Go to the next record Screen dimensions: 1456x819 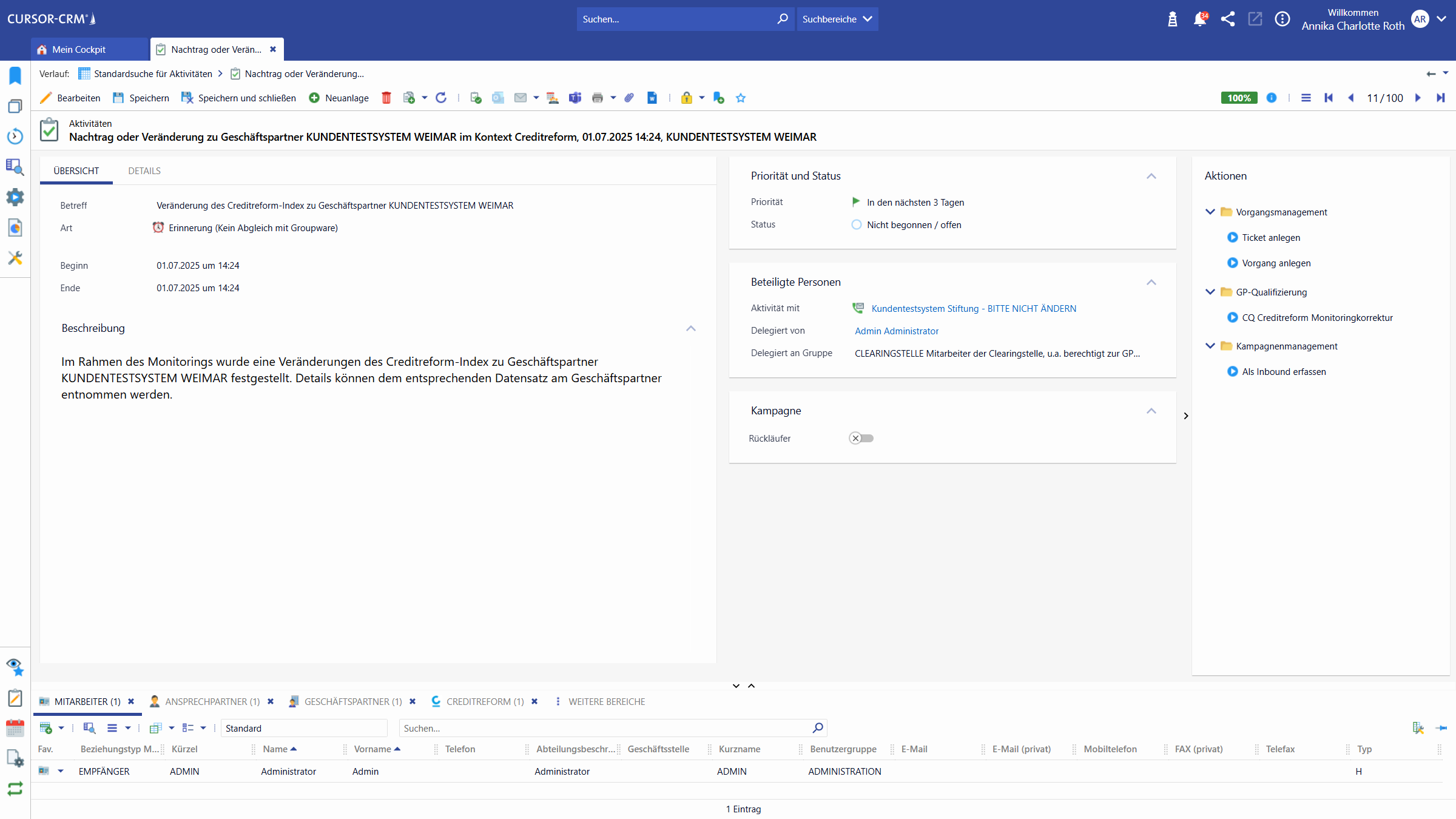tap(1418, 98)
